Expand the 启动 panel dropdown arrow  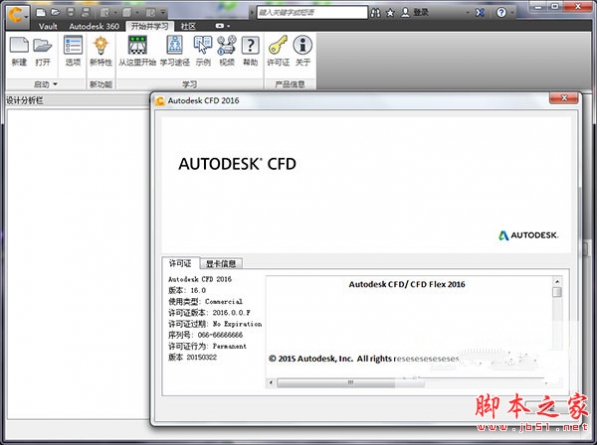[x=55, y=84]
